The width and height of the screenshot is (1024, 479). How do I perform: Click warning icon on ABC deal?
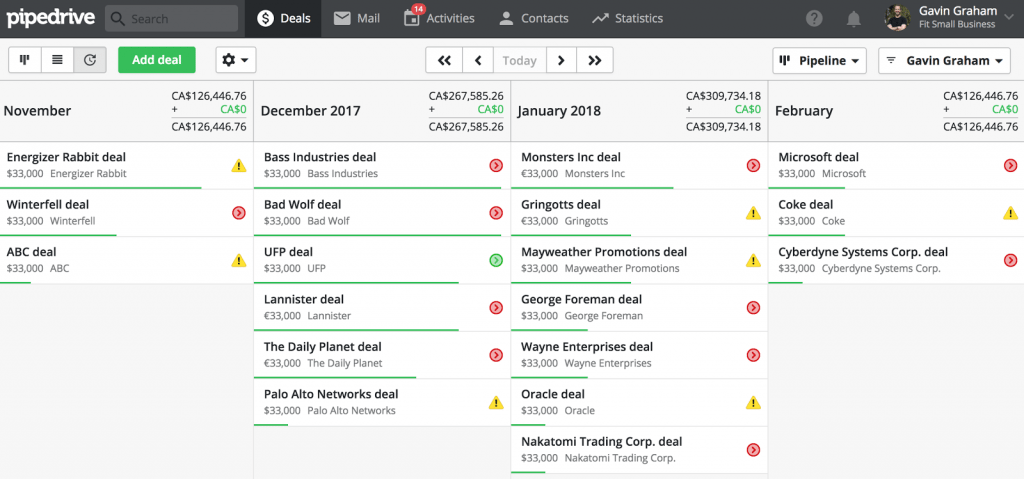click(239, 260)
